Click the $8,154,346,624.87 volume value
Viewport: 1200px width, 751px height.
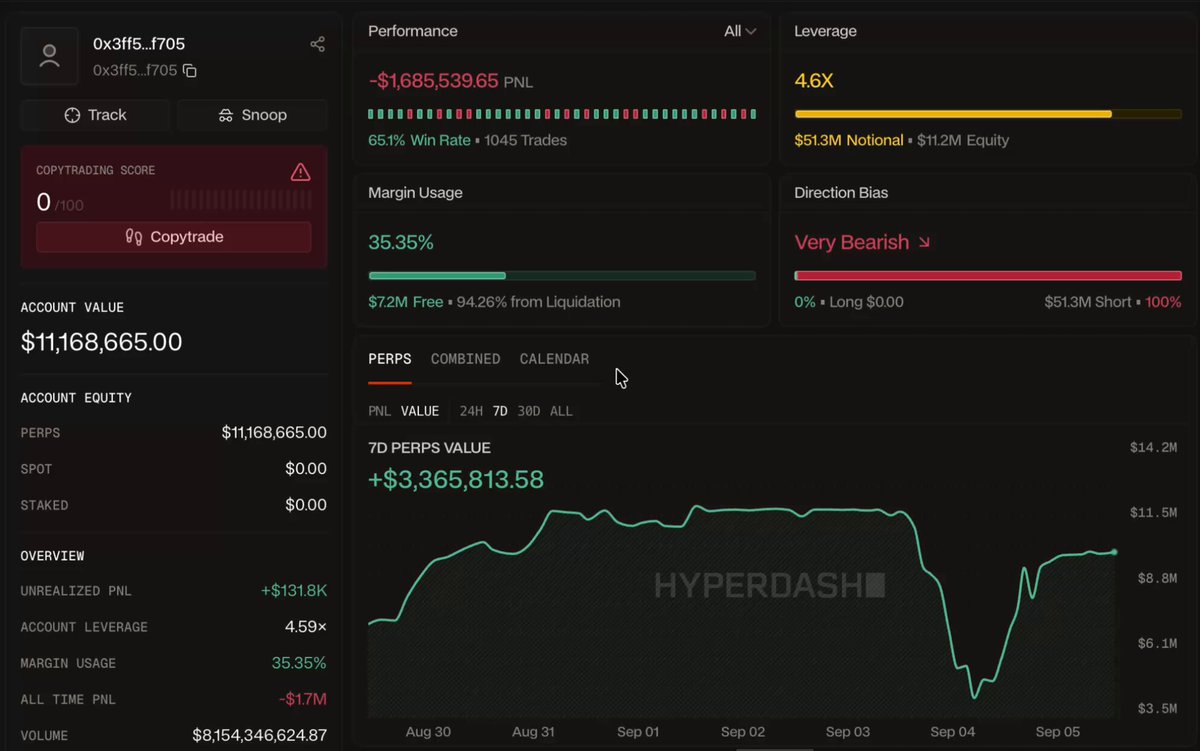click(x=260, y=735)
